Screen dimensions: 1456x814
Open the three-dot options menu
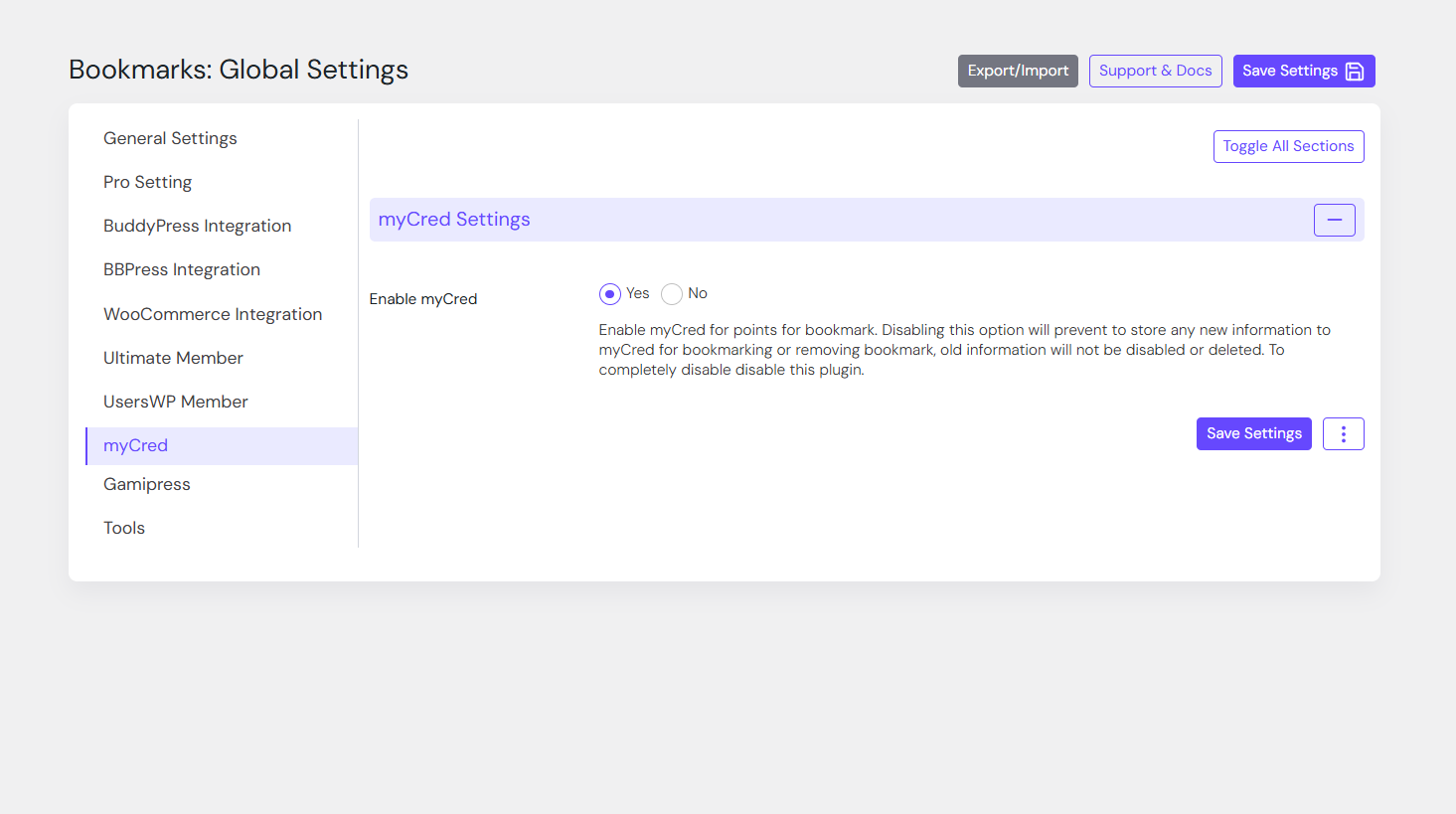point(1343,433)
